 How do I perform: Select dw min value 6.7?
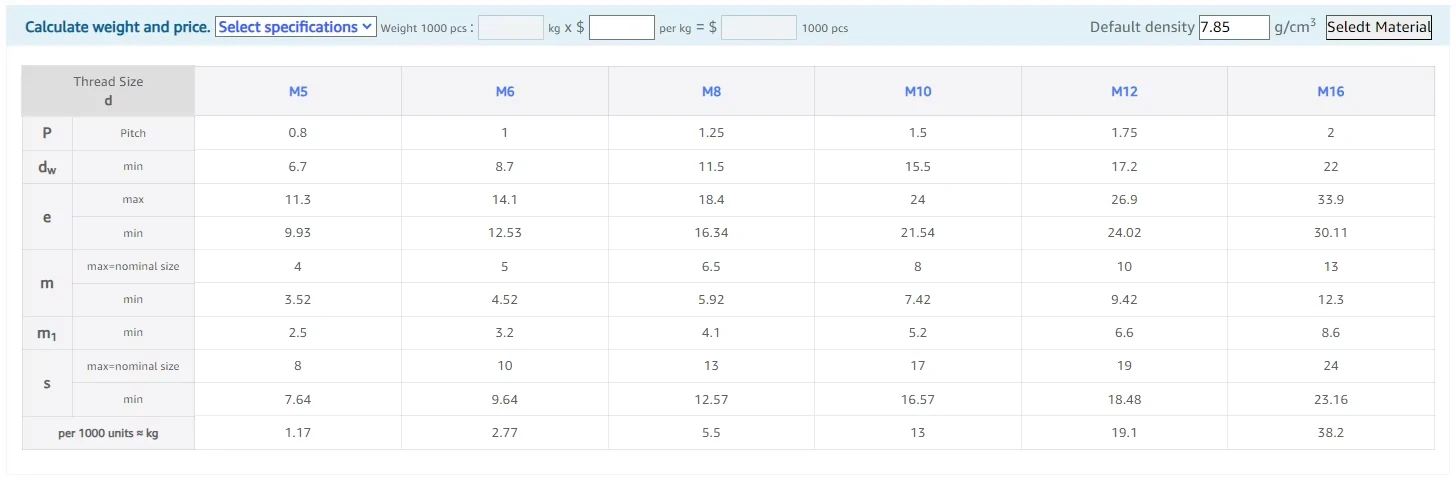[x=298, y=167]
